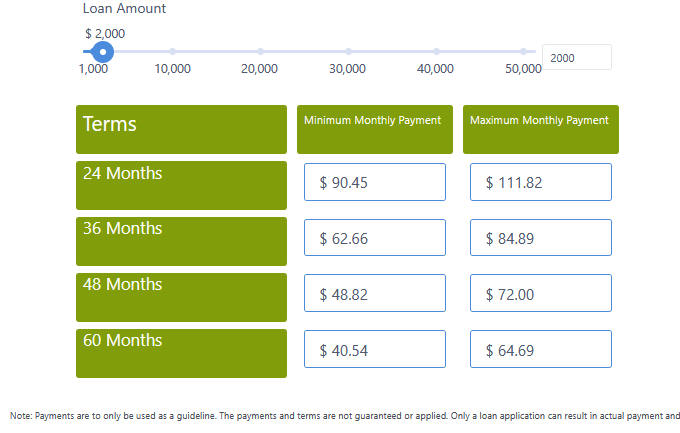680x433 pixels.
Task: Click the 60 Months maximum payment $64.69 field
Action: (x=540, y=350)
